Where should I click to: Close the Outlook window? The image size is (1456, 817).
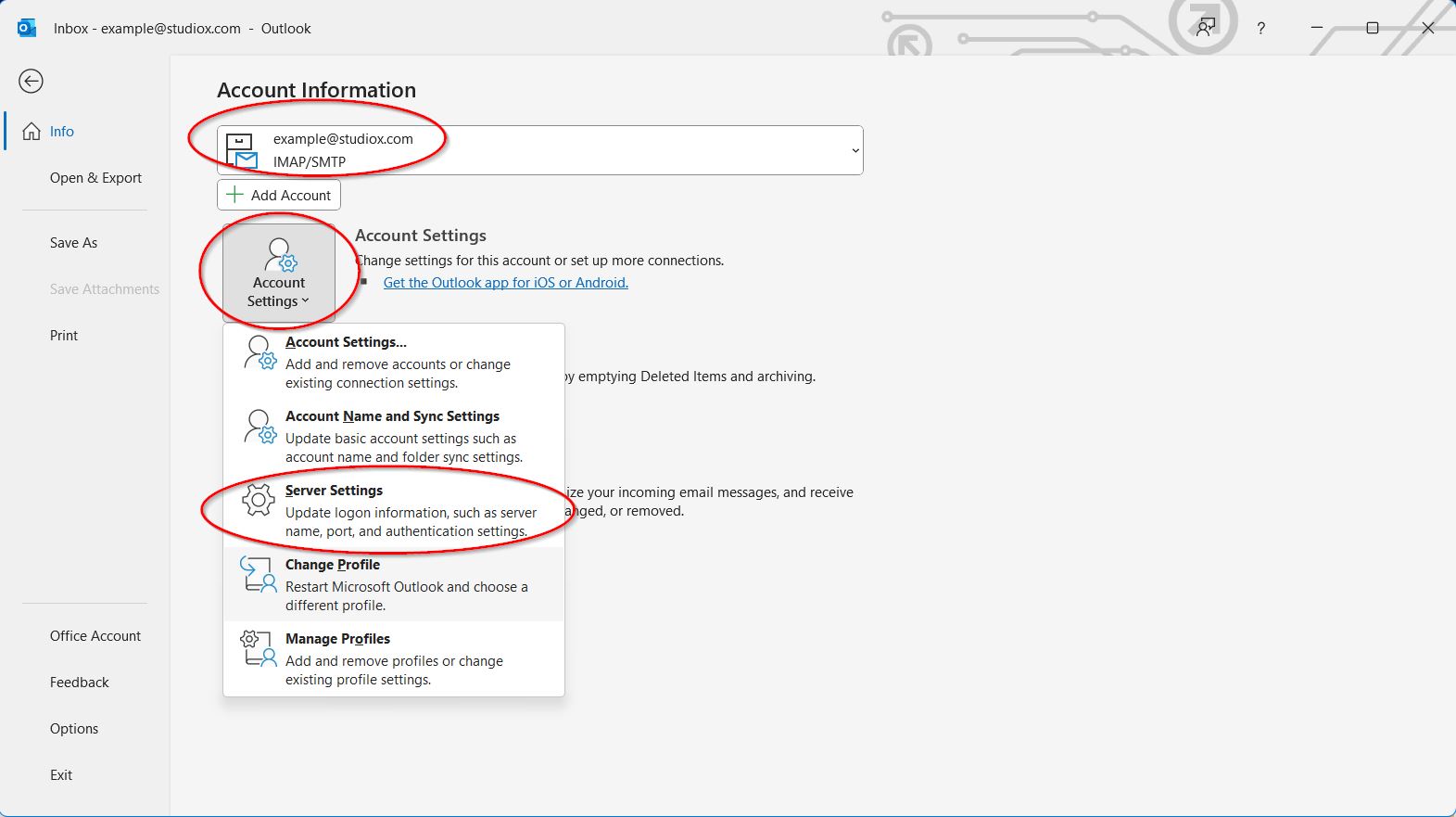[x=1428, y=28]
